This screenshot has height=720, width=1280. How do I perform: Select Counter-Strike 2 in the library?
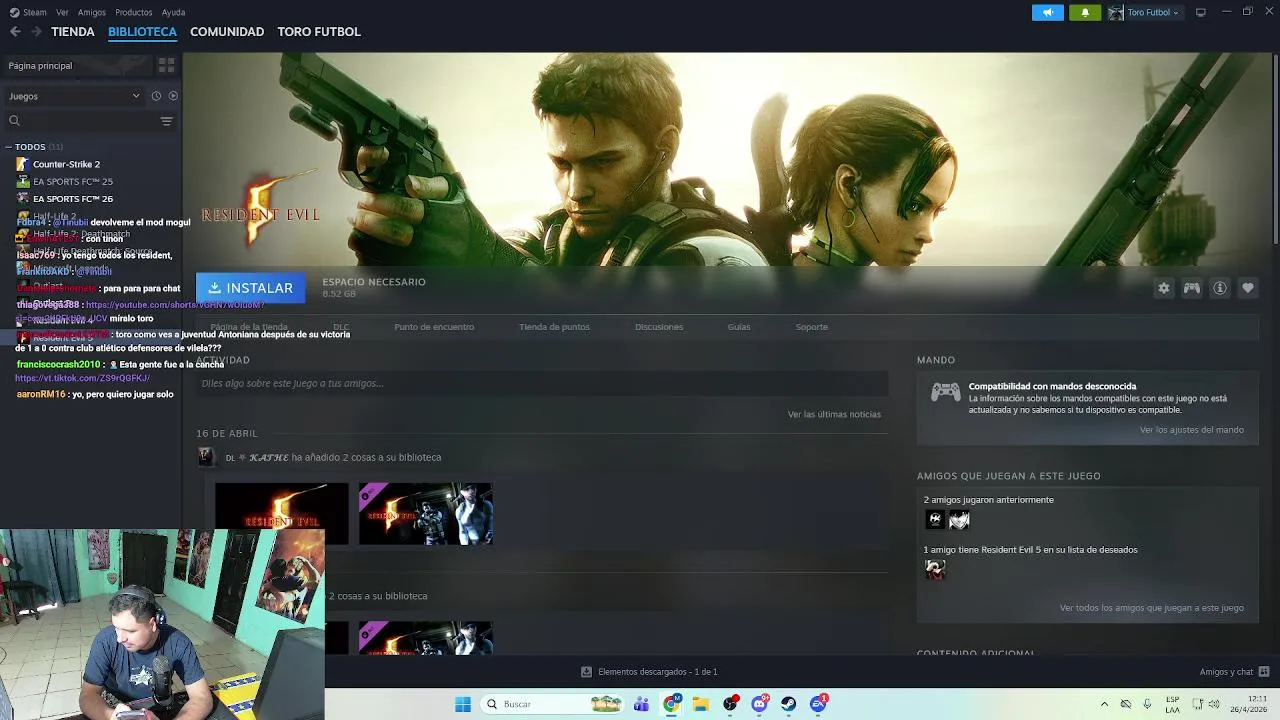pos(66,164)
